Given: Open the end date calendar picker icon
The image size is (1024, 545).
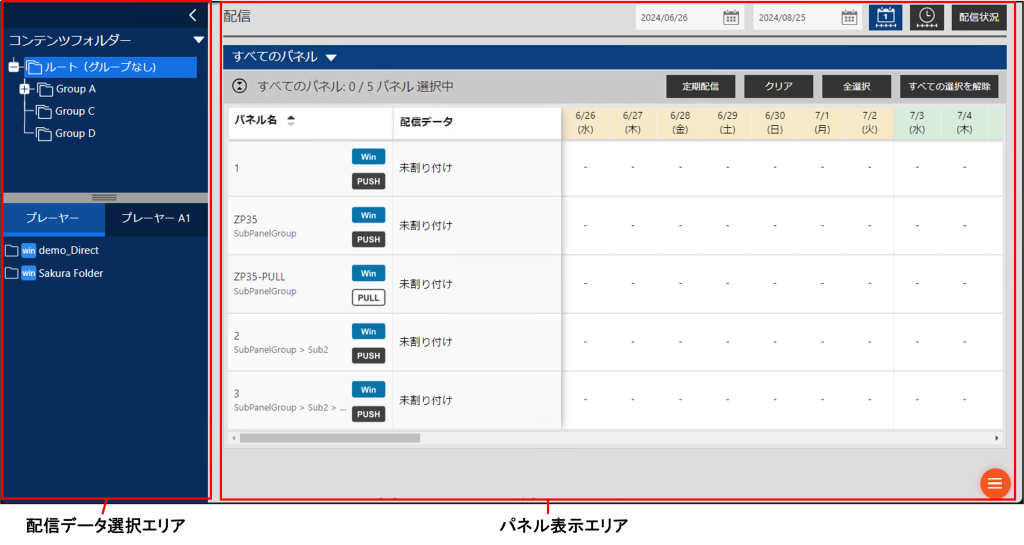Looking at the screenshot, I should [x=849, y=17].
